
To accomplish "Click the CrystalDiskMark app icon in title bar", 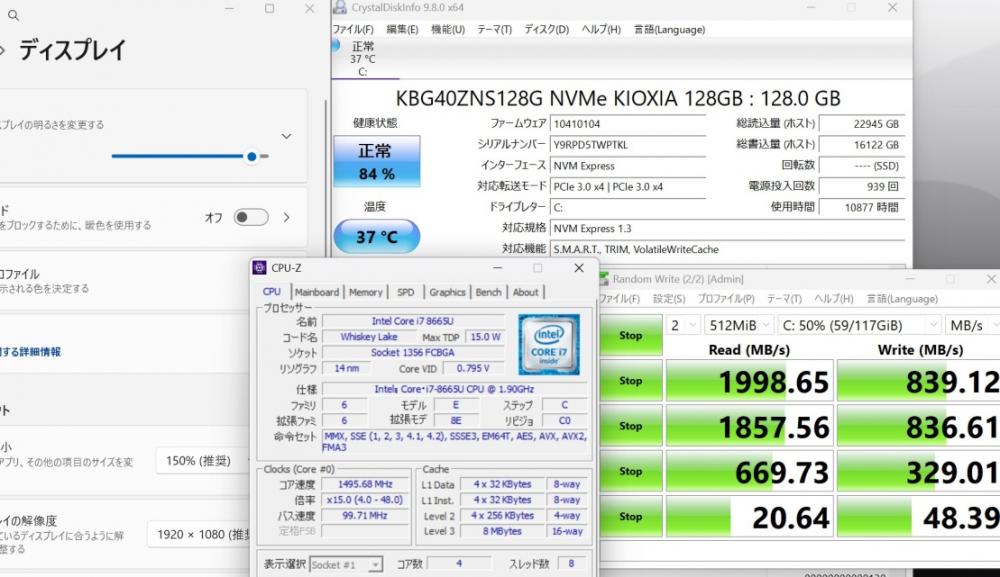I will click(604, 279).
